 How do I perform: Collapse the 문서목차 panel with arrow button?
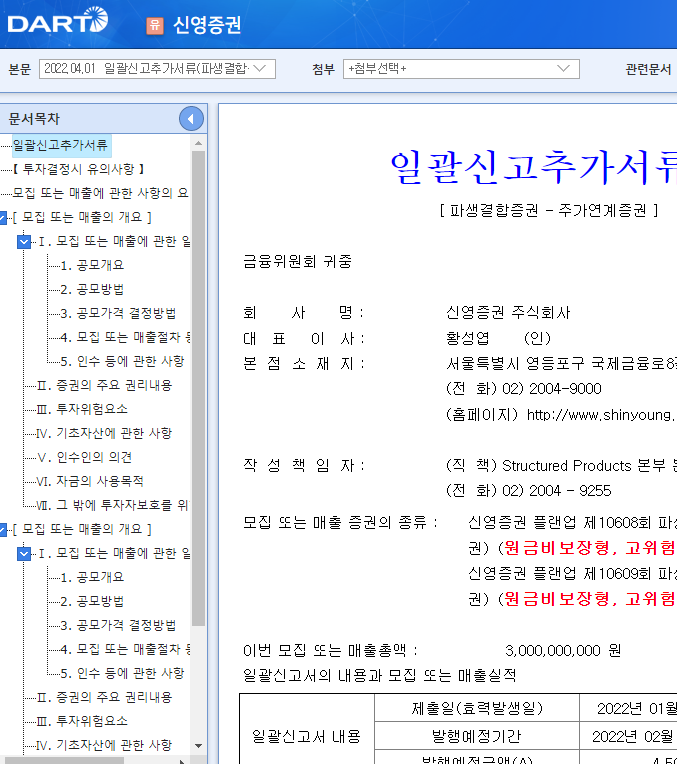[191, 118]
